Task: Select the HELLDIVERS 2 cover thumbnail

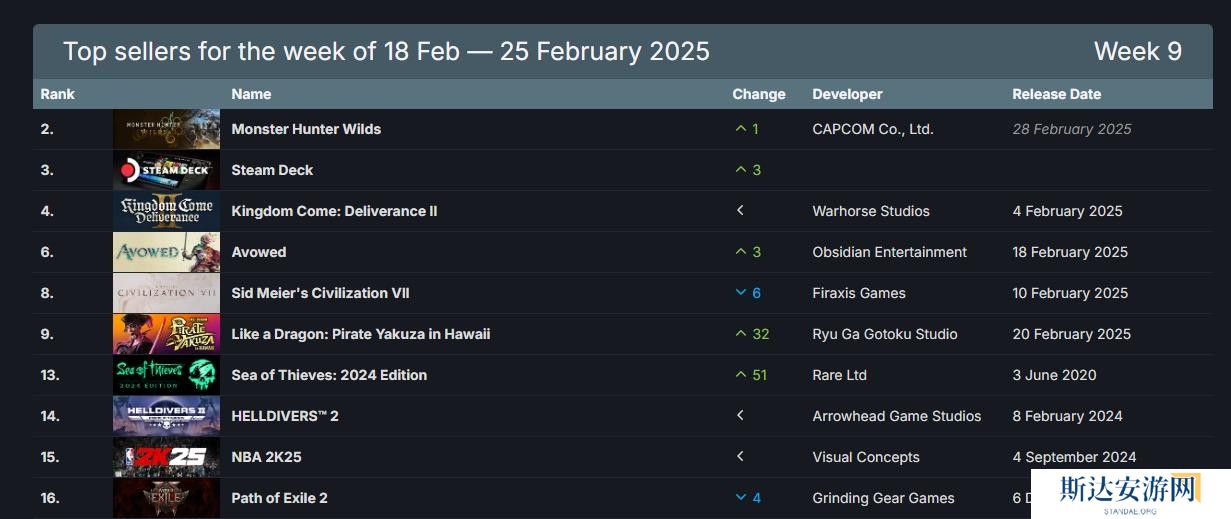Action: [166, 416]
